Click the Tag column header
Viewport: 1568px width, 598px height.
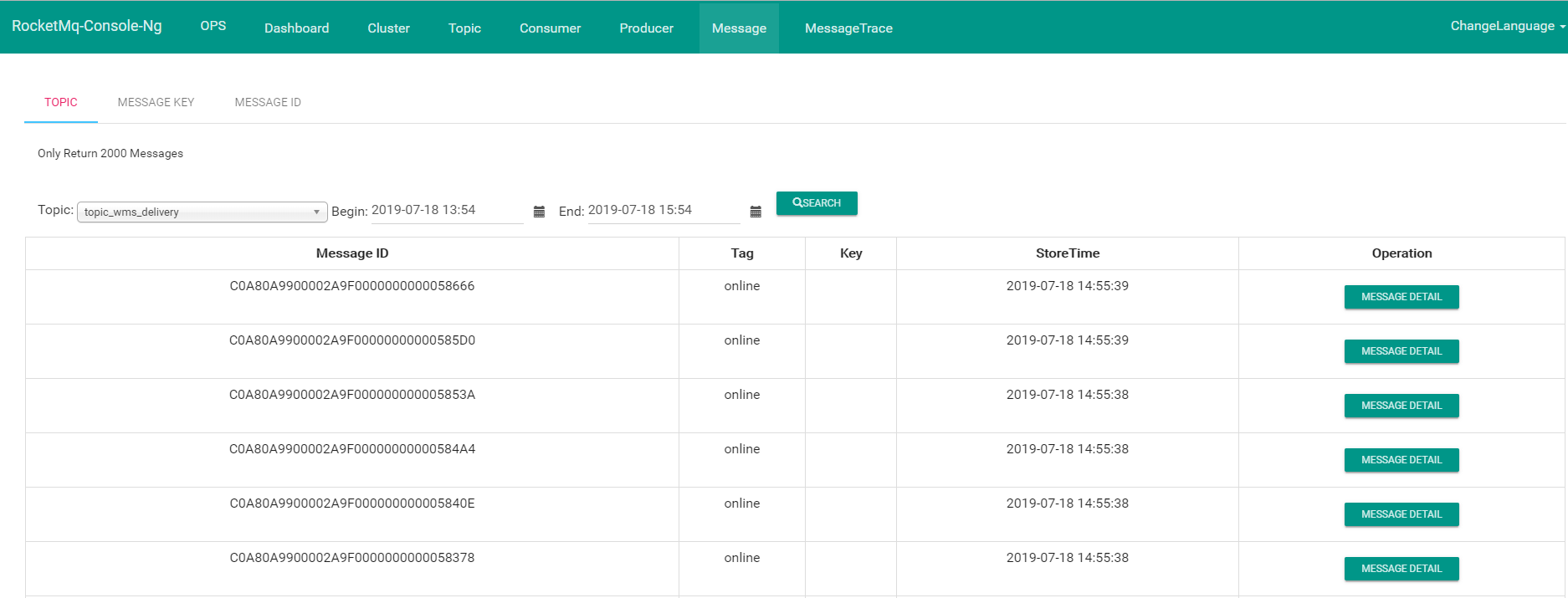(742, 253)
